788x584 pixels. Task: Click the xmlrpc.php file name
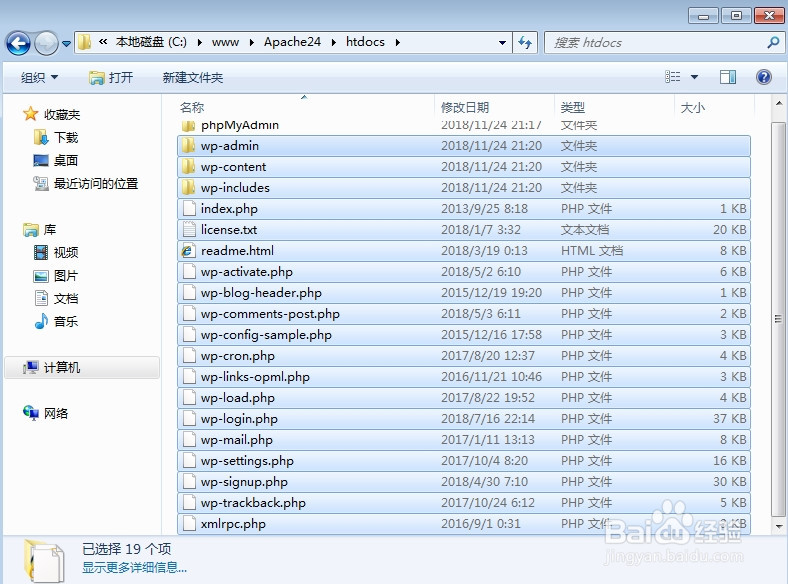click(x=233, y=524)
